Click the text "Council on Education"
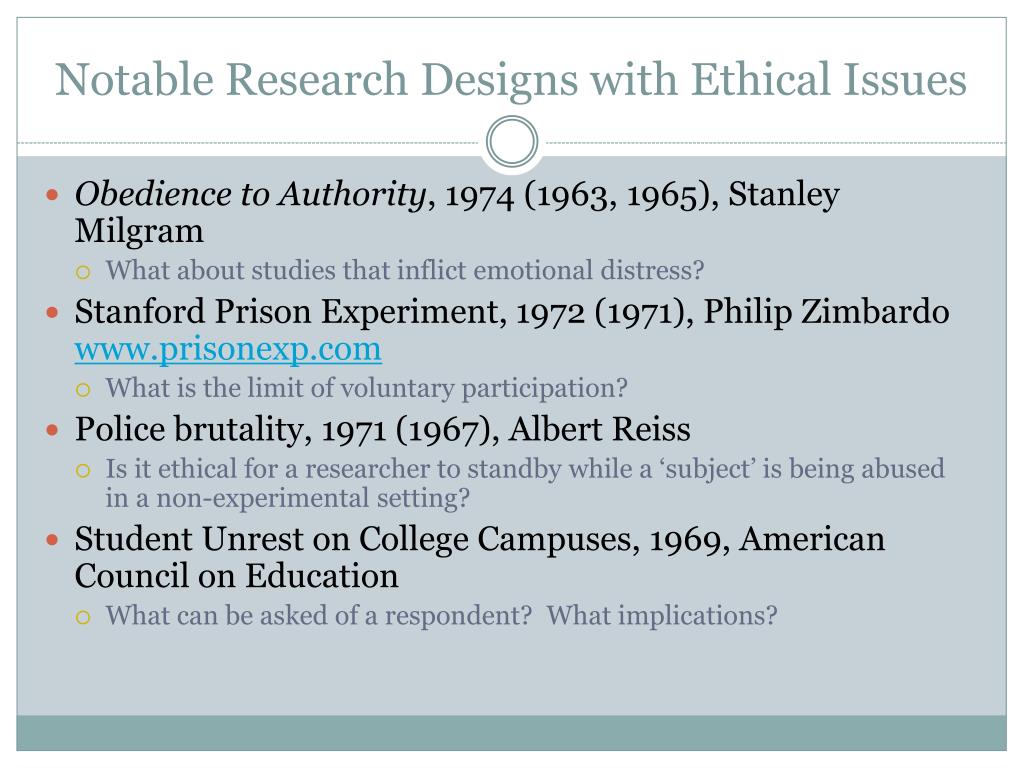1024x768 pixels. (236, 576)
